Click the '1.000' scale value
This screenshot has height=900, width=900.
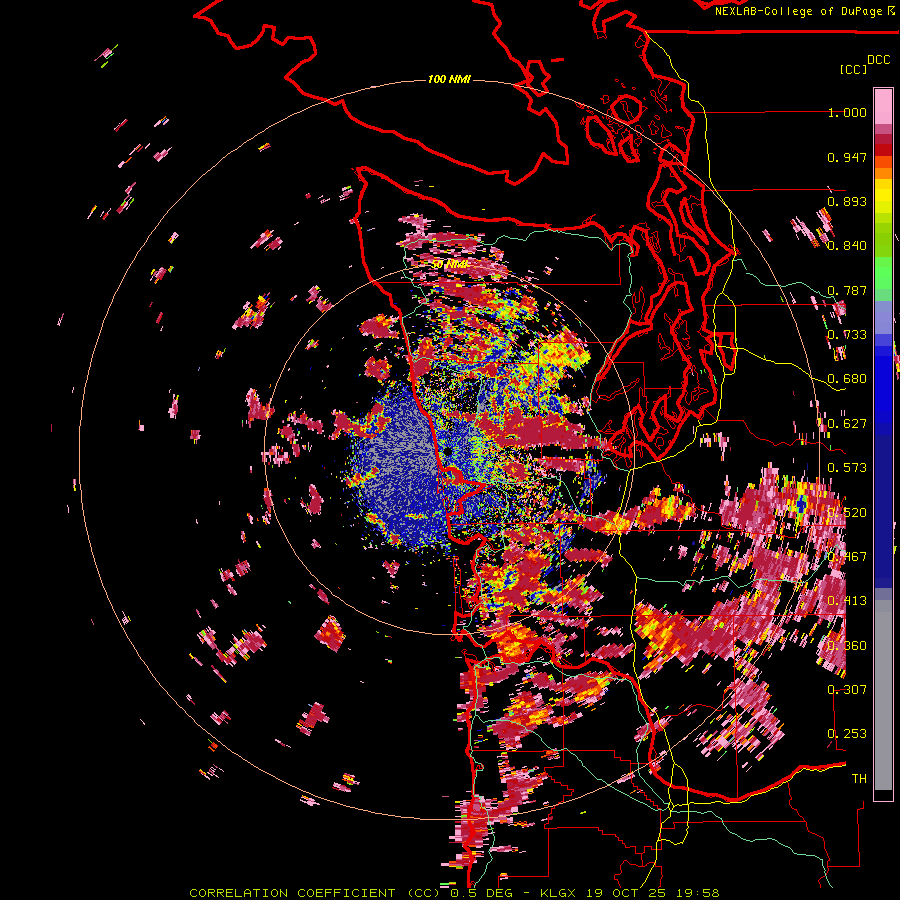click(x=847, y=112)
